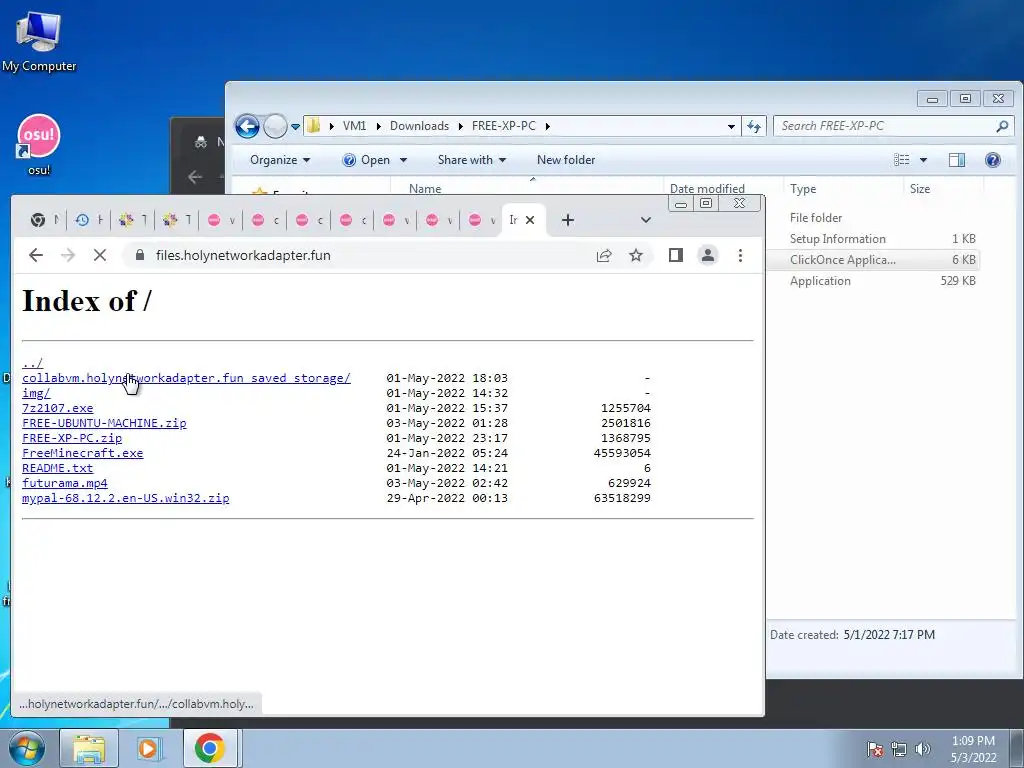The image size is (1024, 768).
Task: Go back in Chrome browser
Action: pos(36,255)
